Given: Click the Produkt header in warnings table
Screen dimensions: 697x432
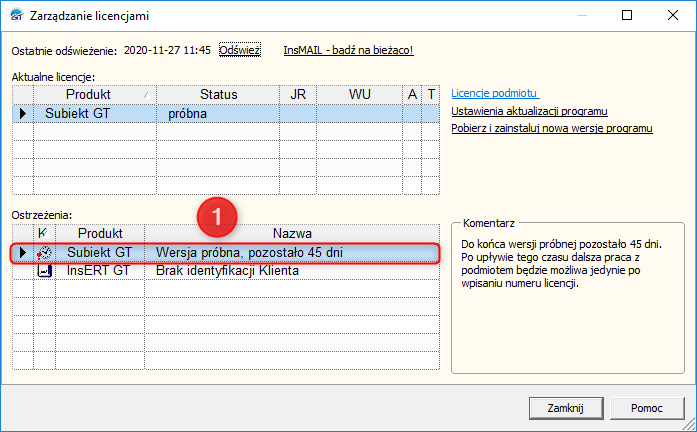Looking at the screenshot, I should (100, 233).
